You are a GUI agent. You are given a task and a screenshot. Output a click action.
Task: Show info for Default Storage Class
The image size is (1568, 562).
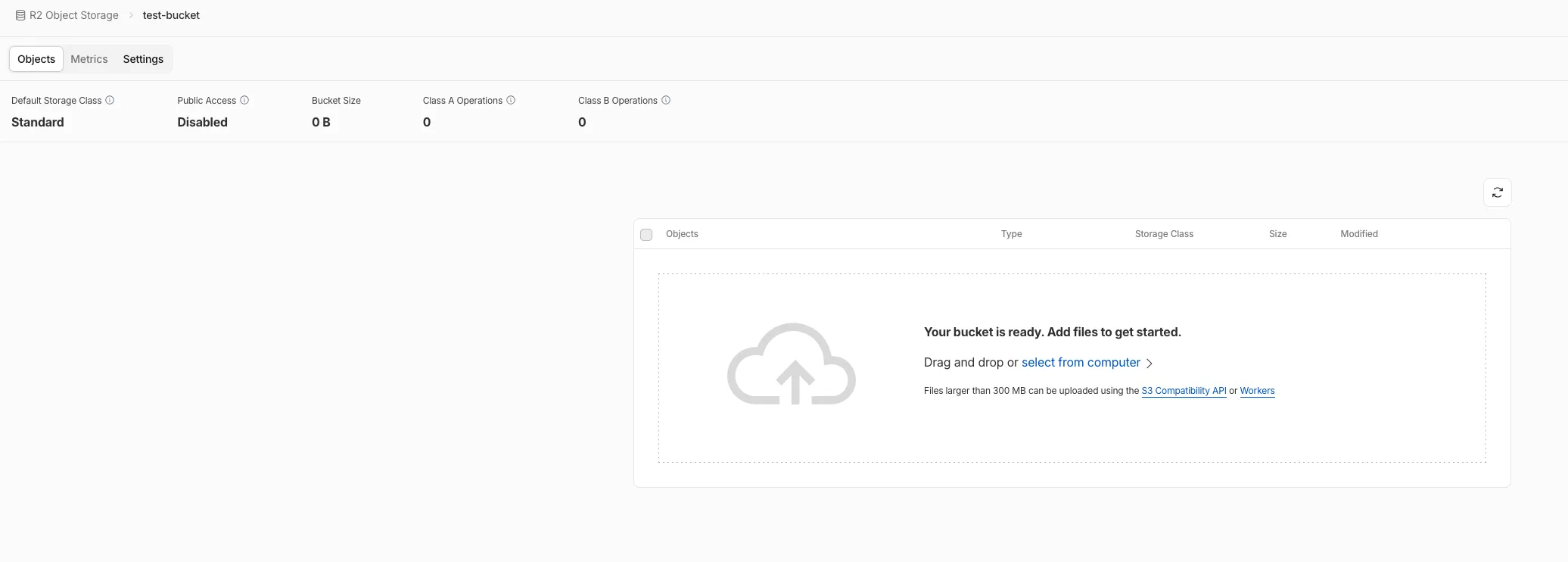(x=110, y=100)
